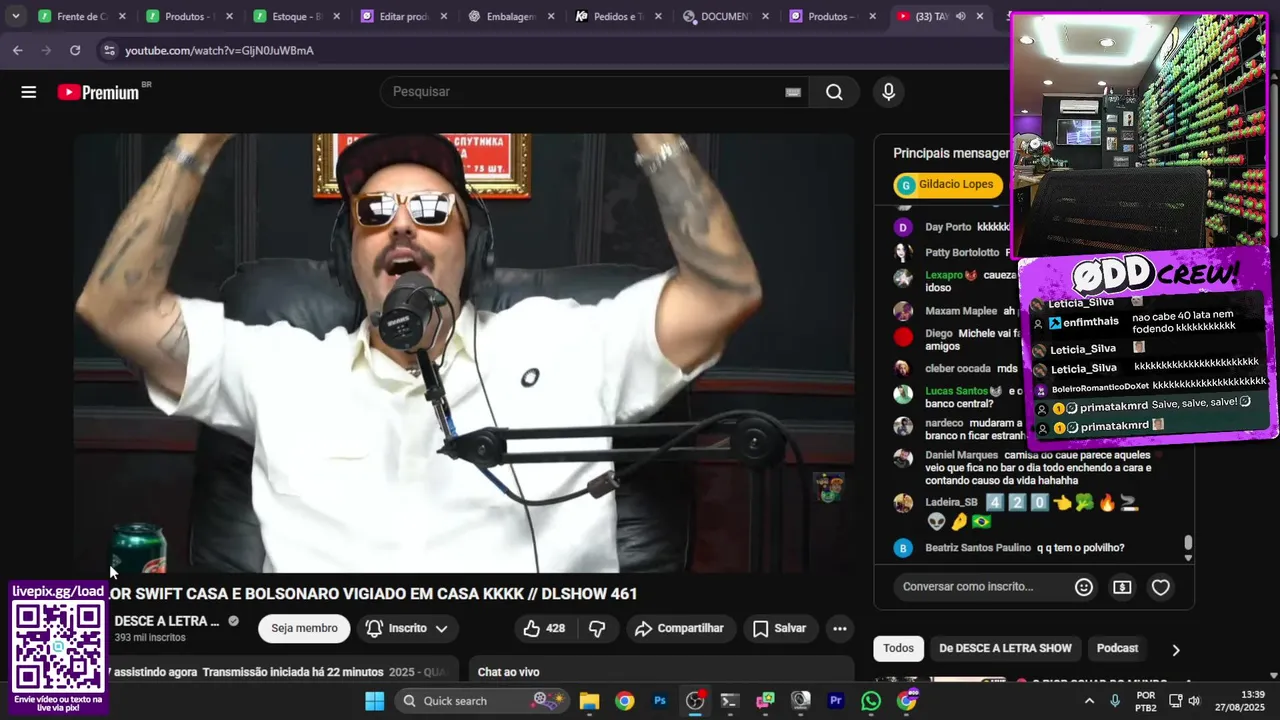Open clock showing 13:39
The image size is (1280, 720).
1242,701
